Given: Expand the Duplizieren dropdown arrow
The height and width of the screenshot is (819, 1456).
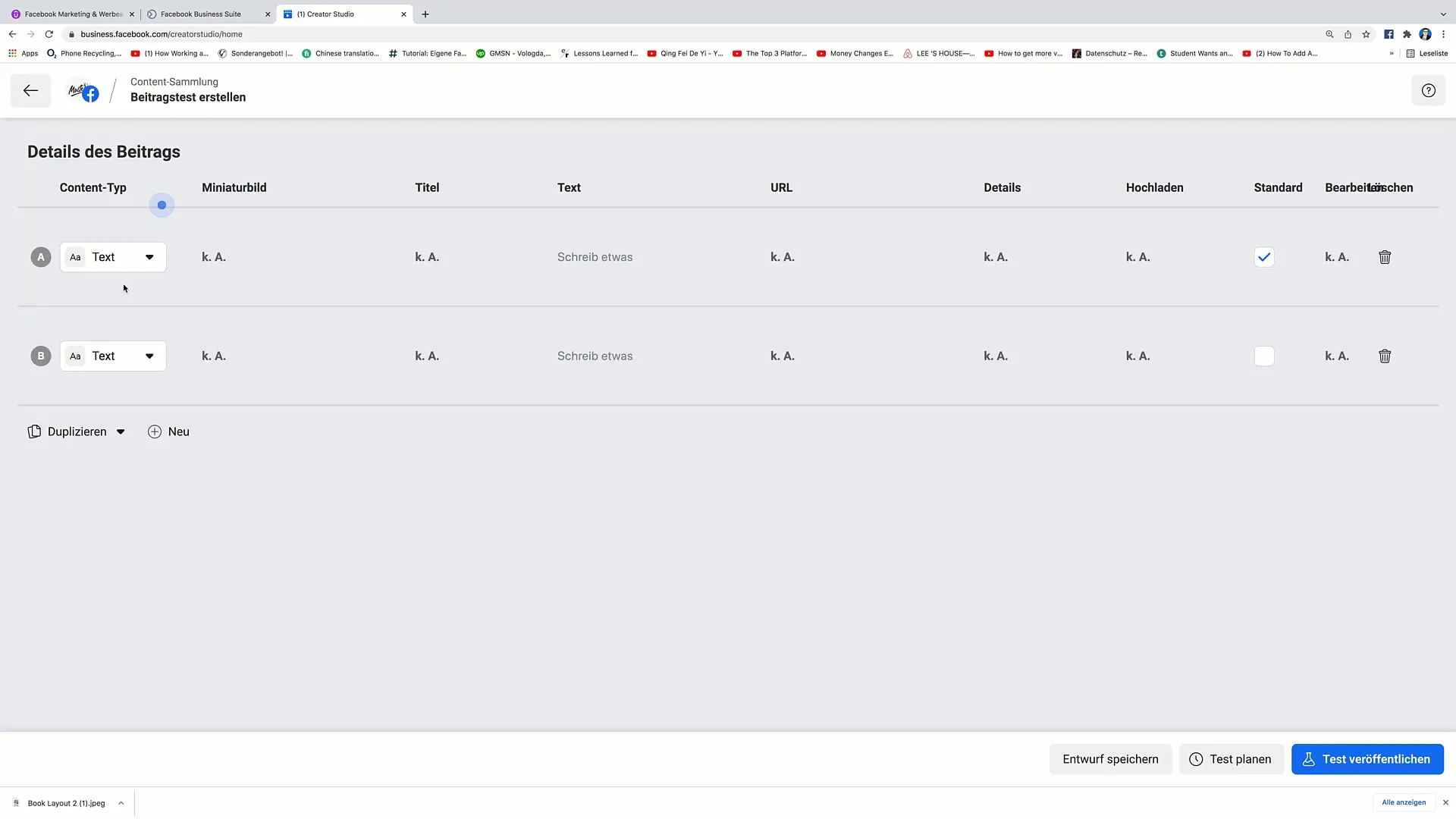Looking at the screenshot, I should tap(121, 431).
